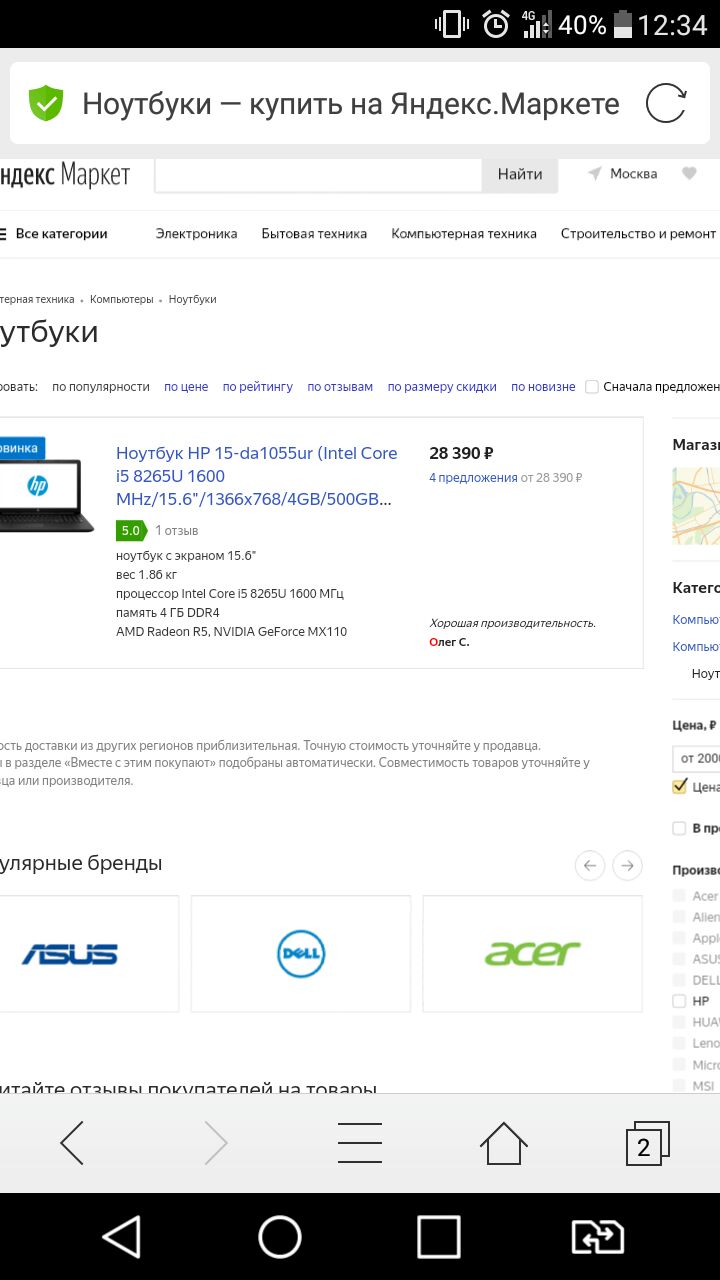Viewport: 720px width, 1280px height.
Task: Check the ASUS manufacturer checkbox
Action: (x=680, y=959)
